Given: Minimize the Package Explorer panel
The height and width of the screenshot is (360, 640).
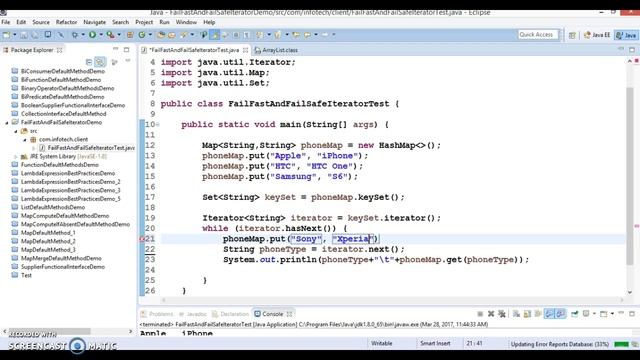Looking at the screenshot, I should click(116, 49).
